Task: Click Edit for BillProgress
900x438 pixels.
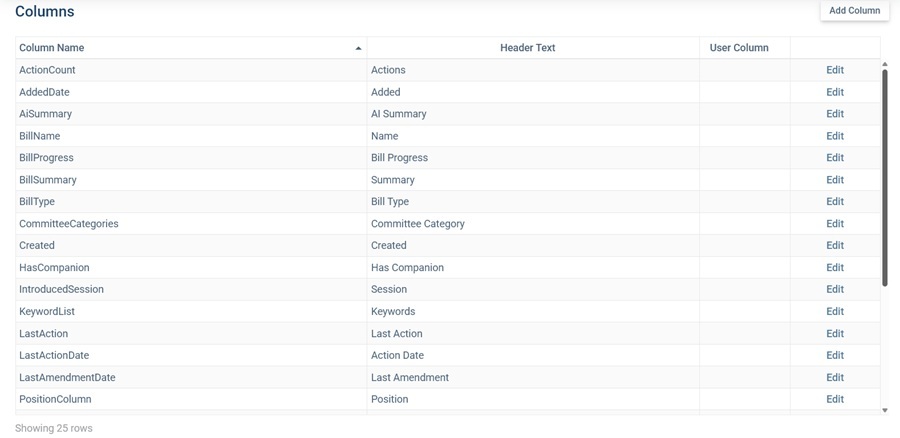Action: [x=835, y=158]
